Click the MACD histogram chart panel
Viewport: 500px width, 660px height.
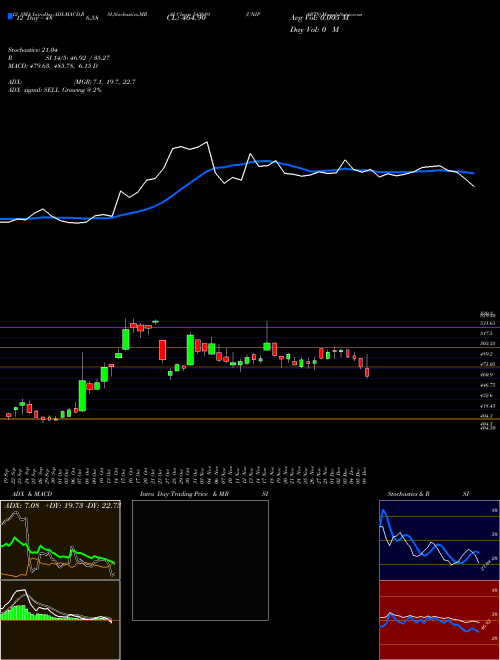(60, 620)
